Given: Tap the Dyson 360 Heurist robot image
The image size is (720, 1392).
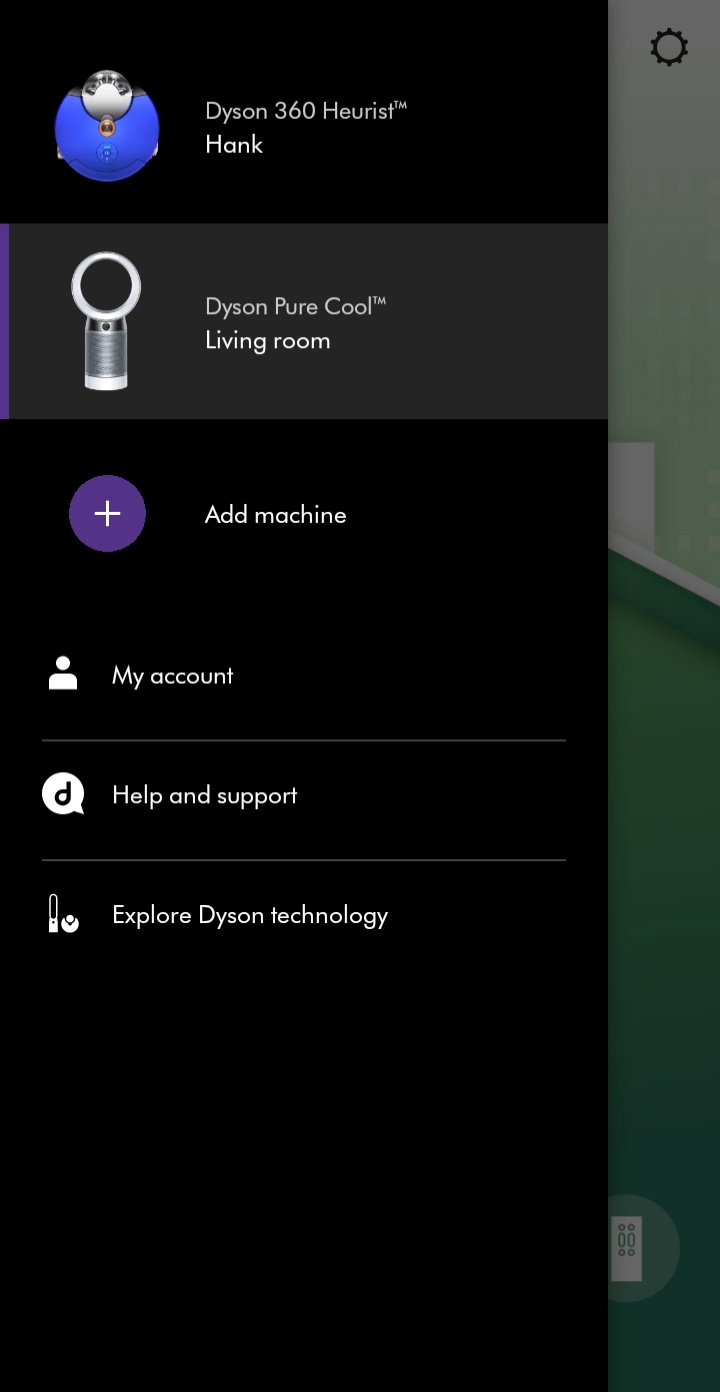Looking at the screenshot, I should tap(107, 126).
